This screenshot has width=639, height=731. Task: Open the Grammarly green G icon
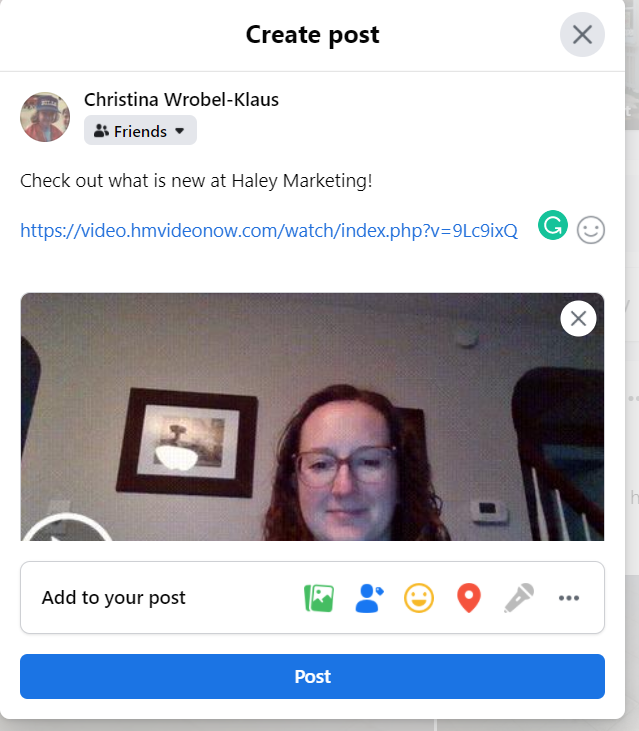tap(553, 225)
